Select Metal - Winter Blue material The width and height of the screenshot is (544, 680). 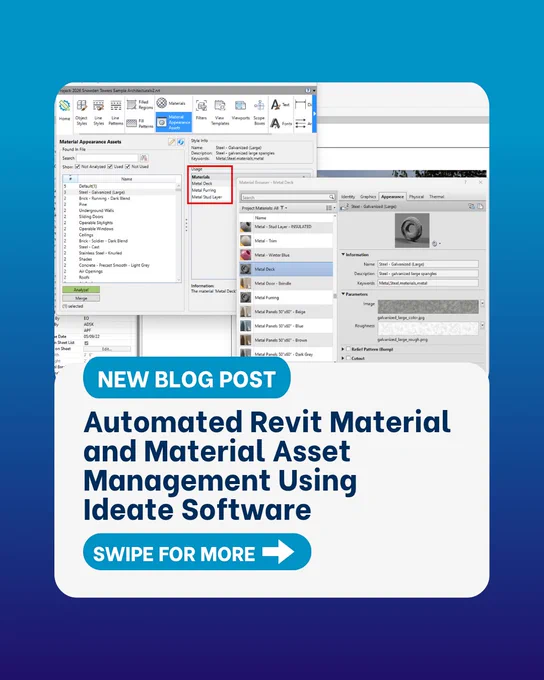(x=286, y=255)
